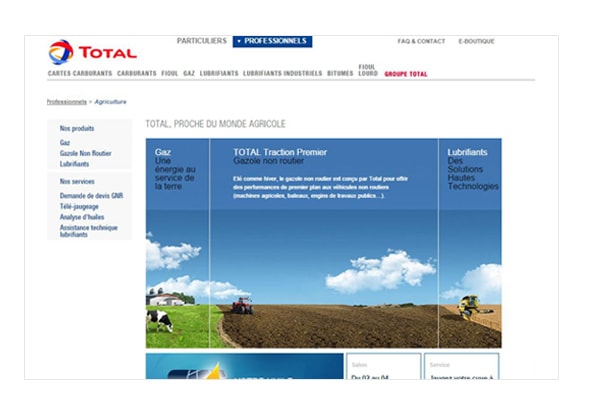Go to E-Boutique
Screen dimensions: 600x400
point(476,41)
